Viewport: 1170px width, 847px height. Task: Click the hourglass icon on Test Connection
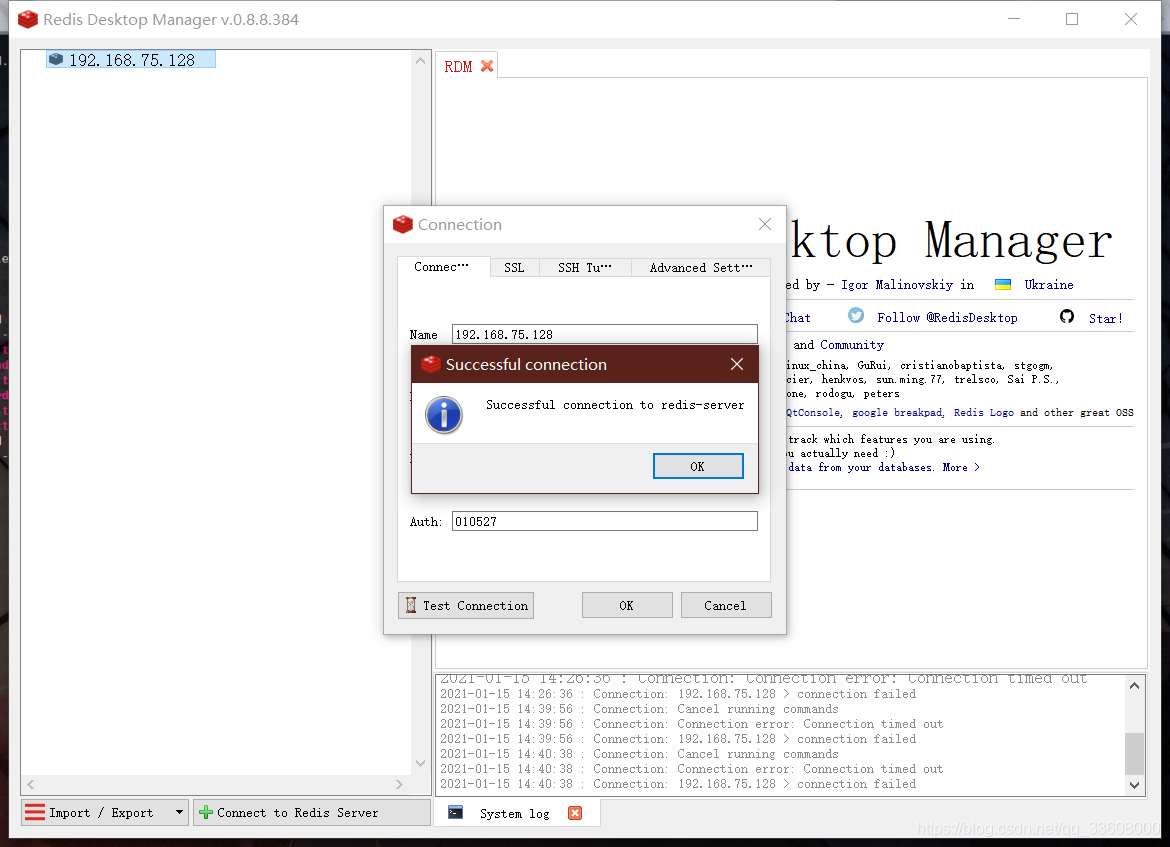[x=410, y=605]
